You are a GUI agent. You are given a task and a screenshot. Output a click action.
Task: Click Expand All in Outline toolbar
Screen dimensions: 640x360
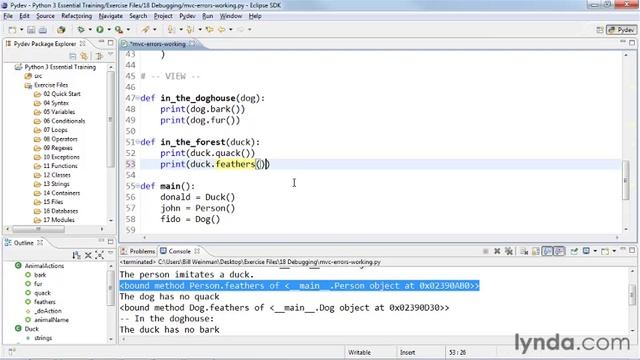point(99,256)
